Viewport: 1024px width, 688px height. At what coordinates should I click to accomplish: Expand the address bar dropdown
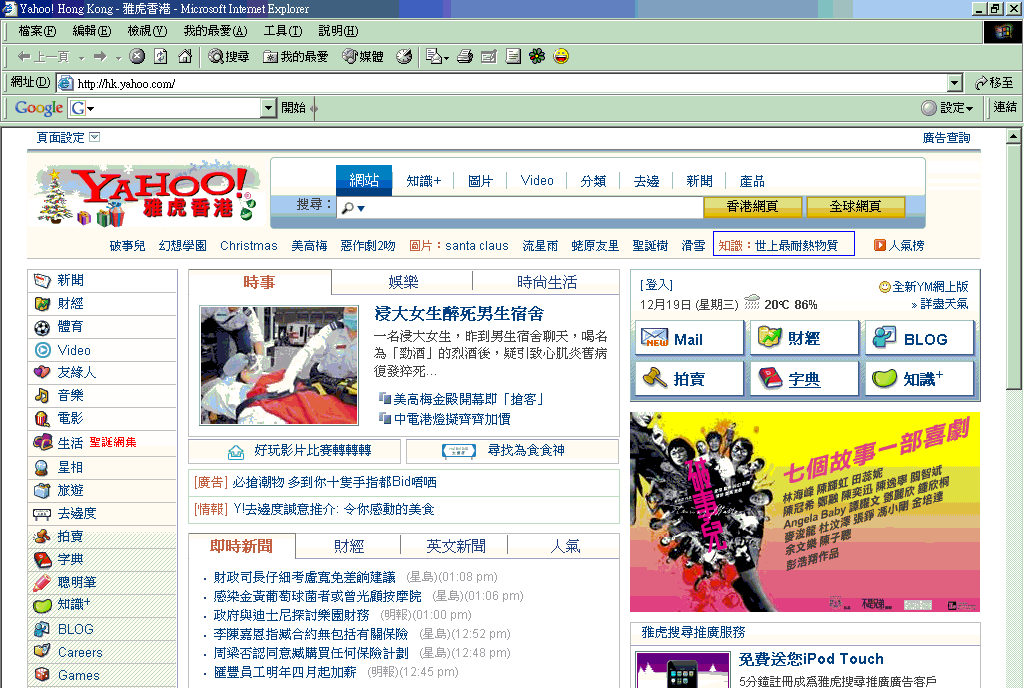(955, 83)
